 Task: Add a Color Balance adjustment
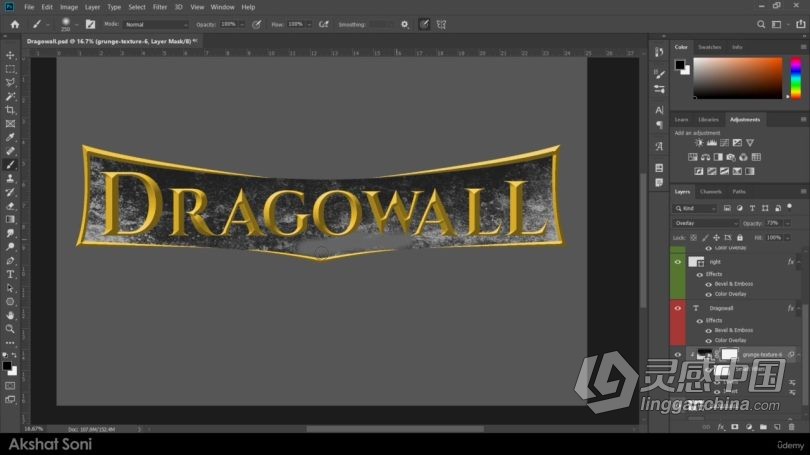706,157
